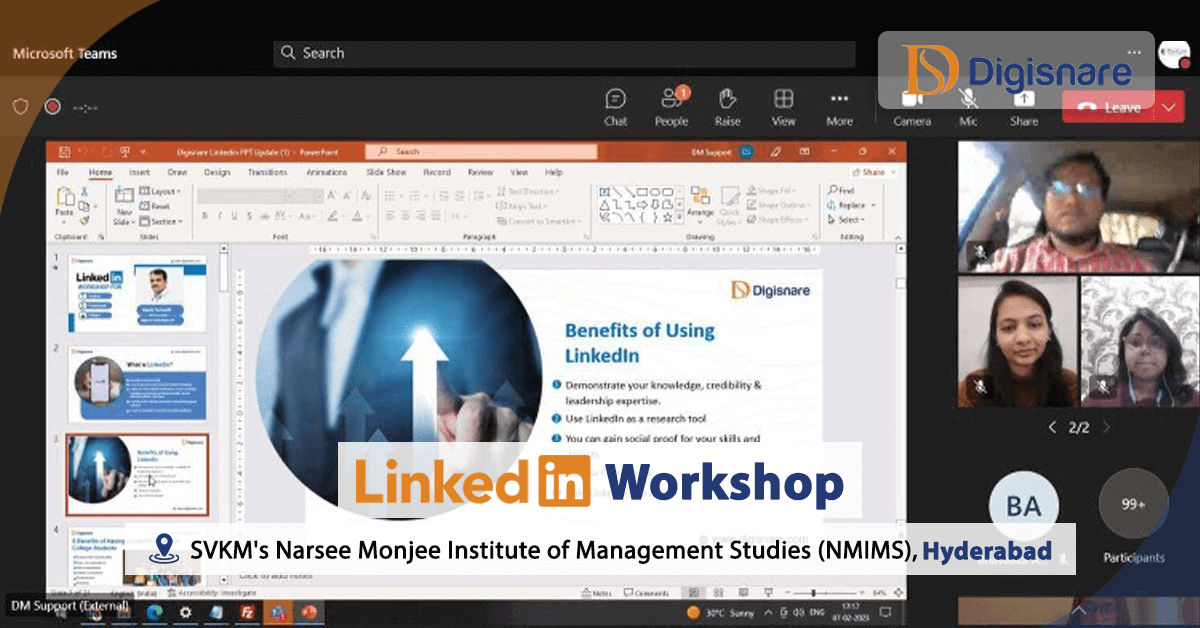Go to next page of video tiles
Screen dimensions: 1200x628
coord(1105,427)
